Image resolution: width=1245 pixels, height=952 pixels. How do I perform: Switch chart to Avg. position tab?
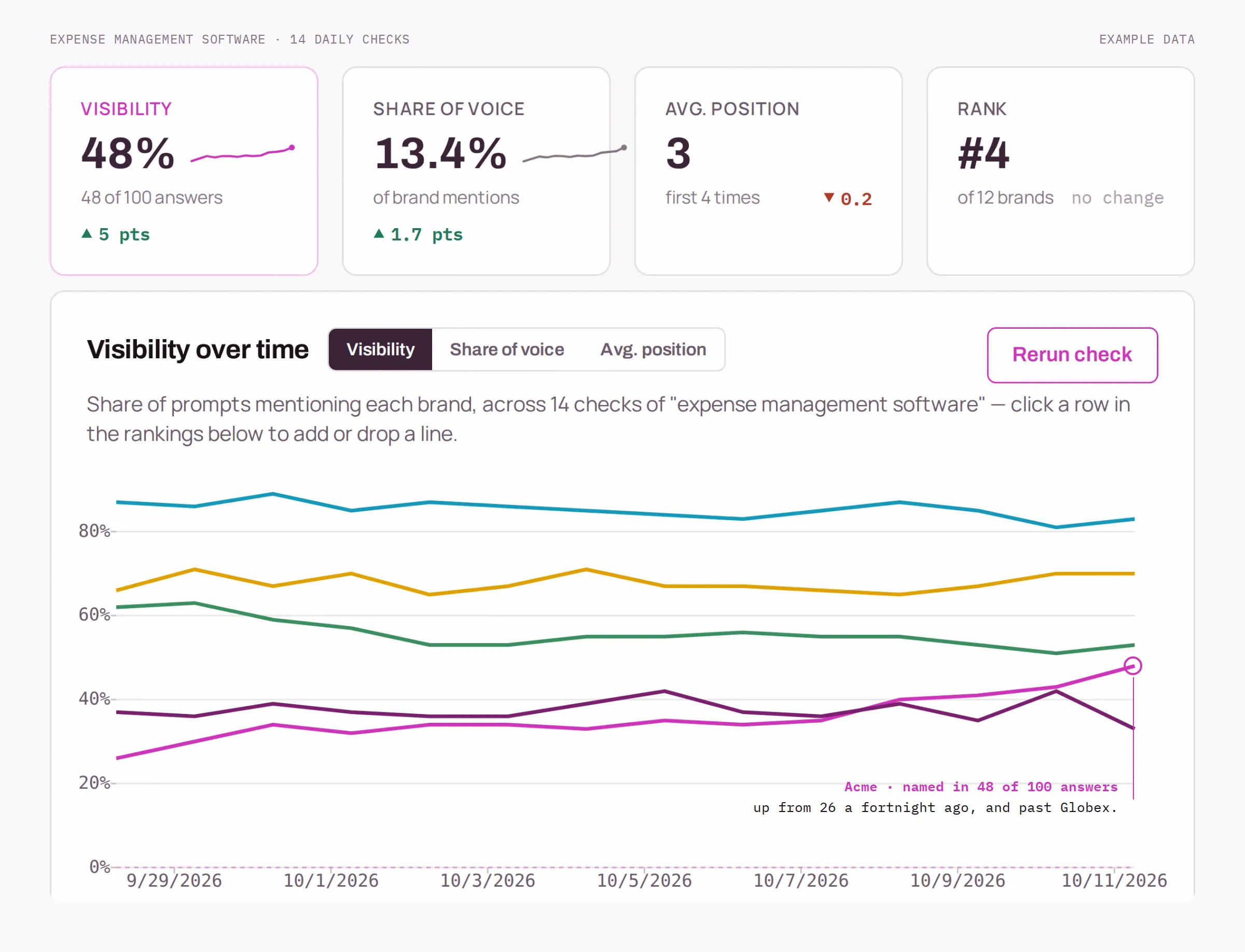click(653, 349)
